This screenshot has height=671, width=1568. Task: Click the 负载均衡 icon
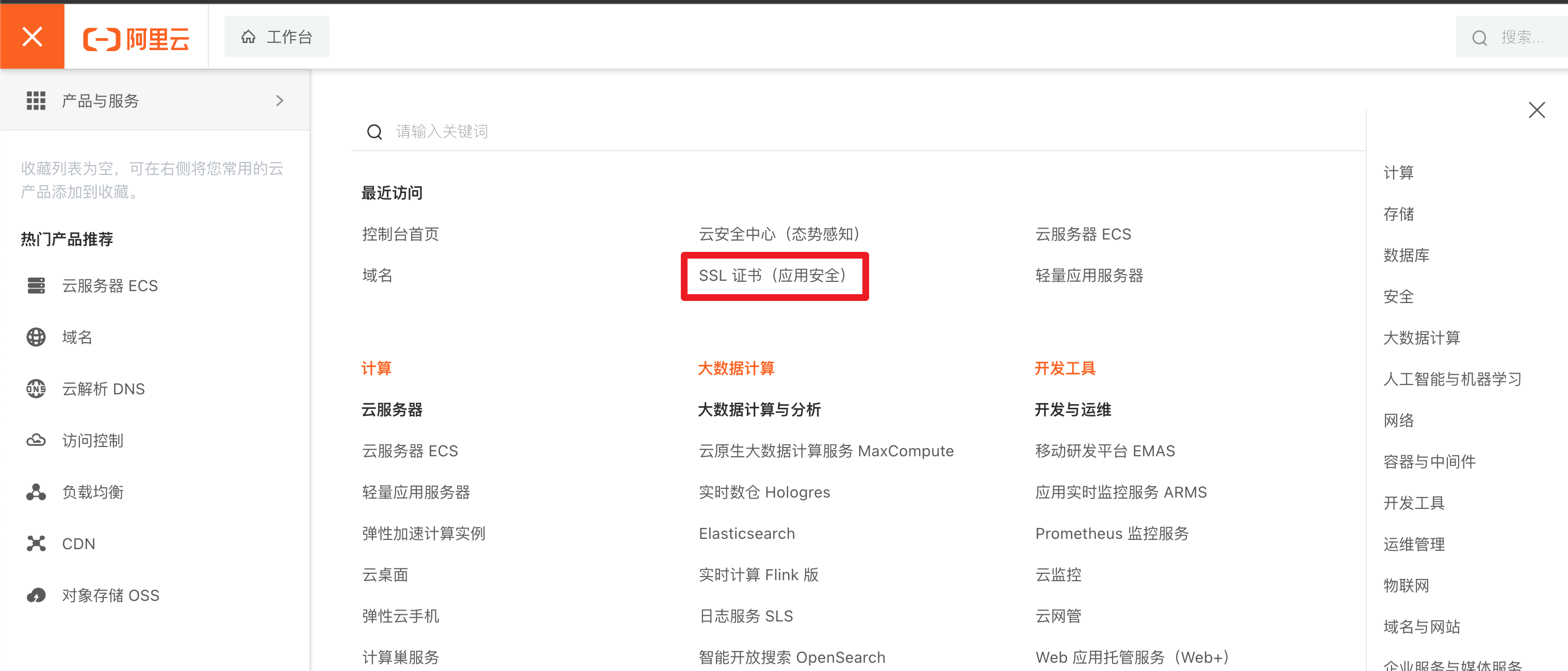(x=36, y=492)
